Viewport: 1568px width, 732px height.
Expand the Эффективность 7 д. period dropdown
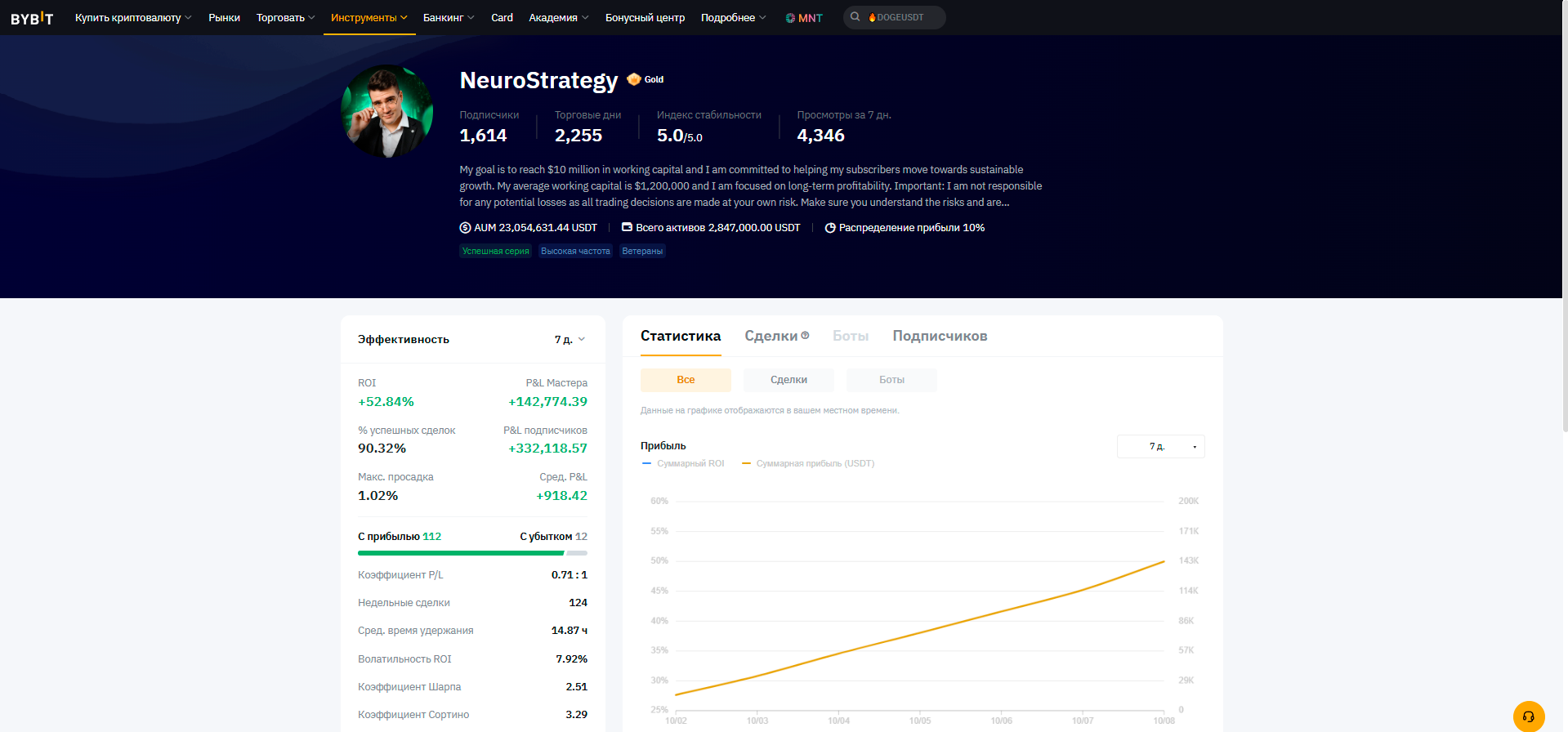click(x=570, y=340)
